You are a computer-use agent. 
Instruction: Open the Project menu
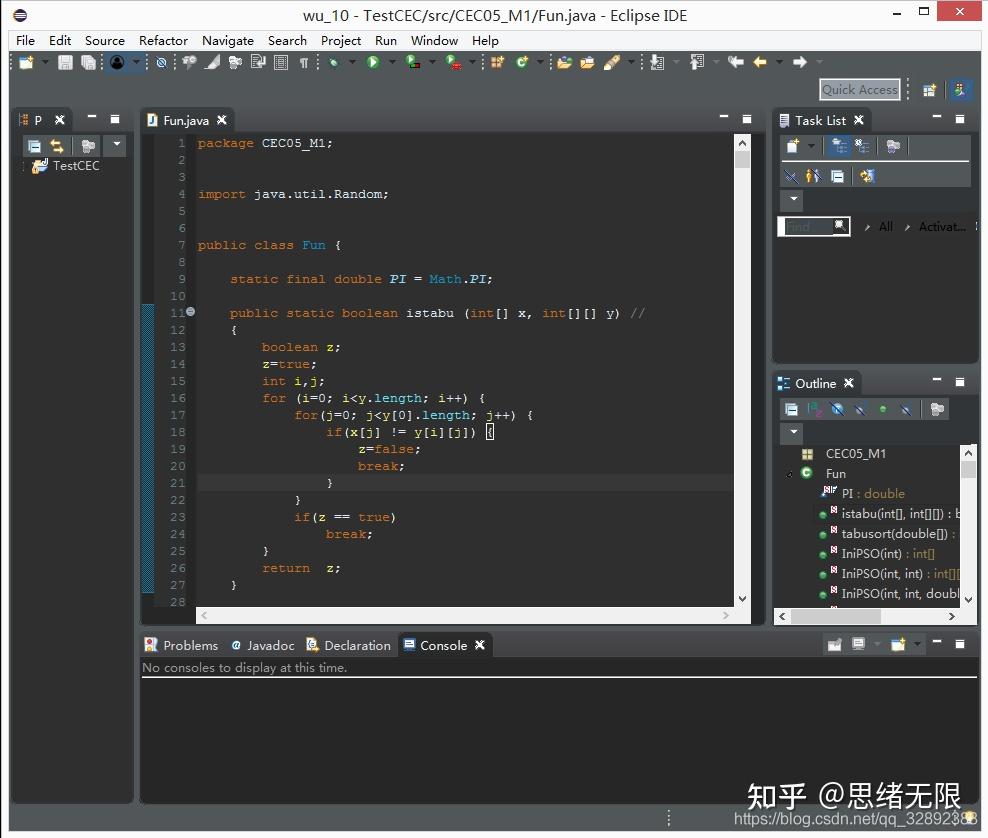click(x=340, y=40)
